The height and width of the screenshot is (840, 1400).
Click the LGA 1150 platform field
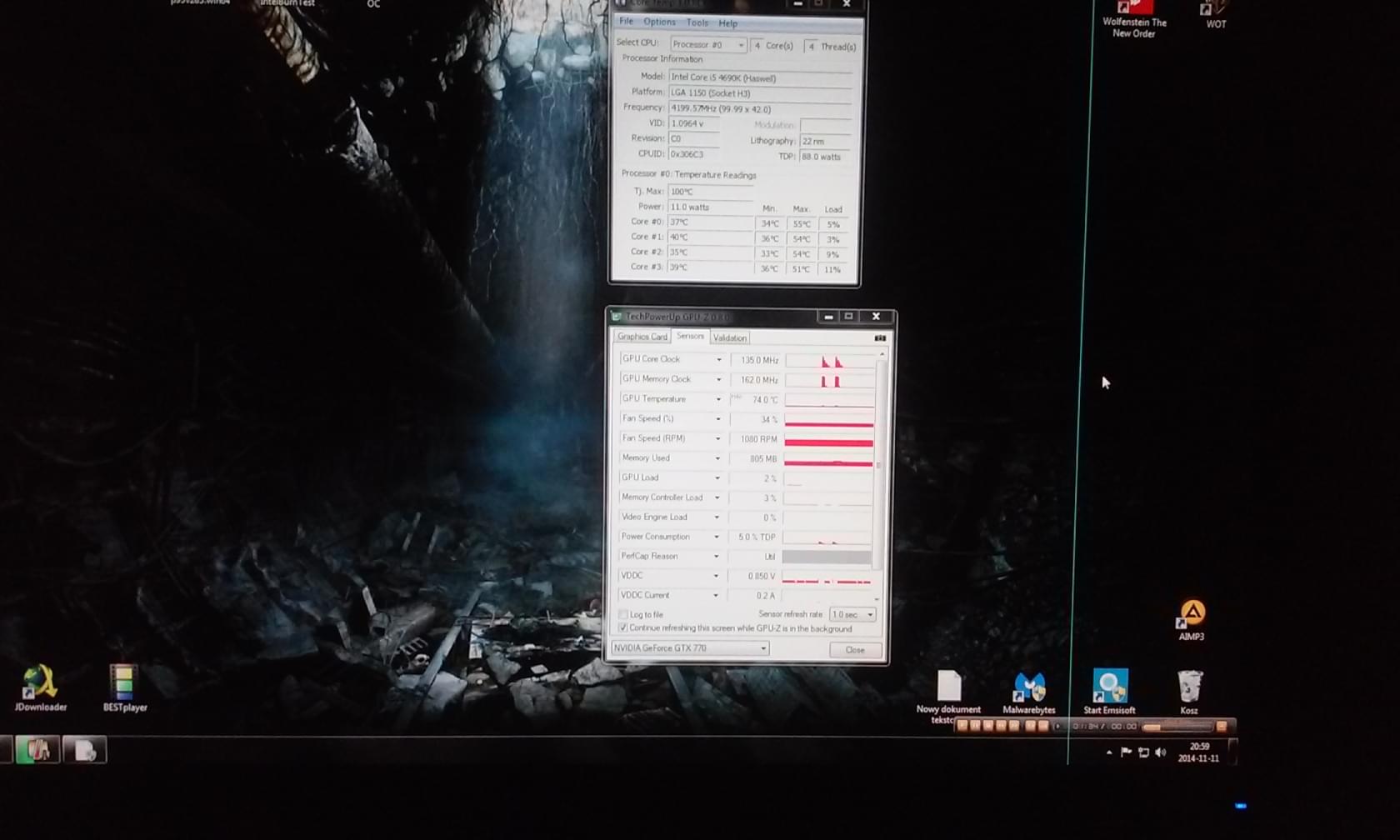point(760,92)
